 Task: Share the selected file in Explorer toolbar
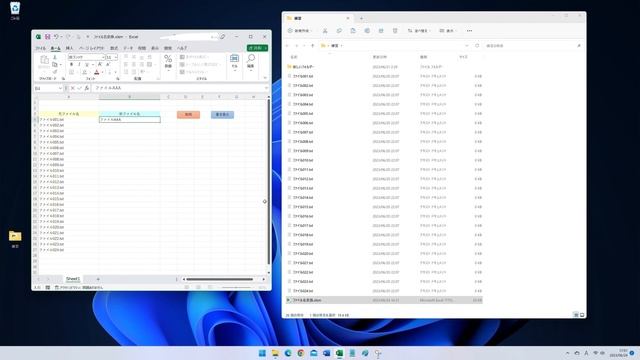[x=381, y=31]
